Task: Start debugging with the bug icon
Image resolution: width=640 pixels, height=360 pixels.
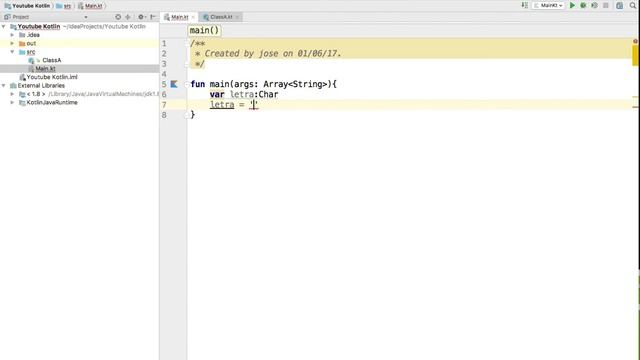Action: [x=583, y=5]
